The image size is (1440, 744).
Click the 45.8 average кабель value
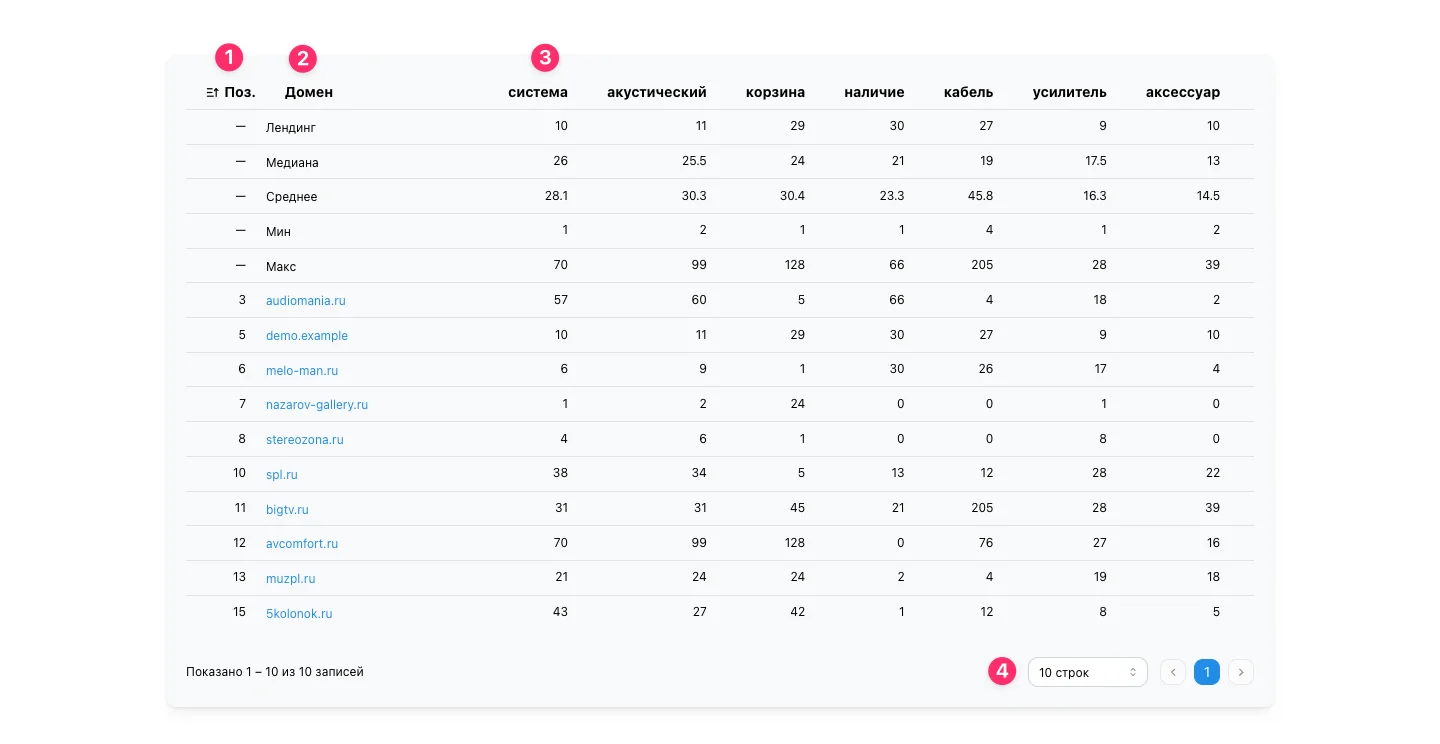point(981,196)
